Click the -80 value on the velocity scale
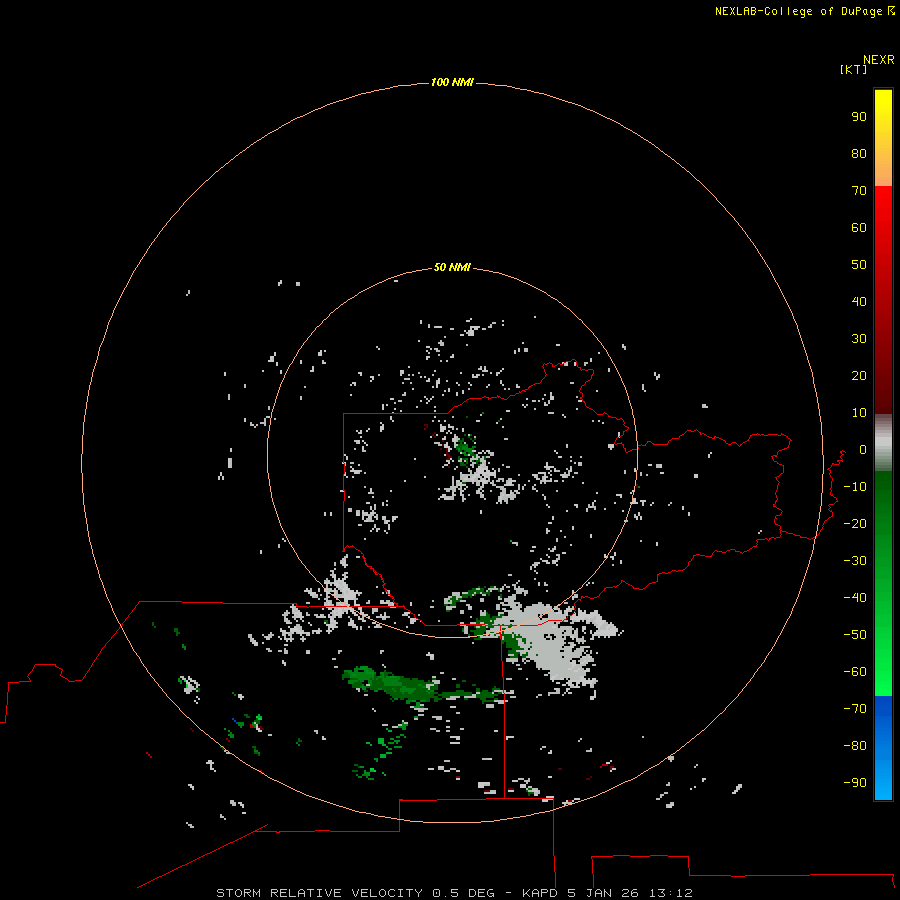The height and width of the screenshot is (900, 900). [855, 746]
